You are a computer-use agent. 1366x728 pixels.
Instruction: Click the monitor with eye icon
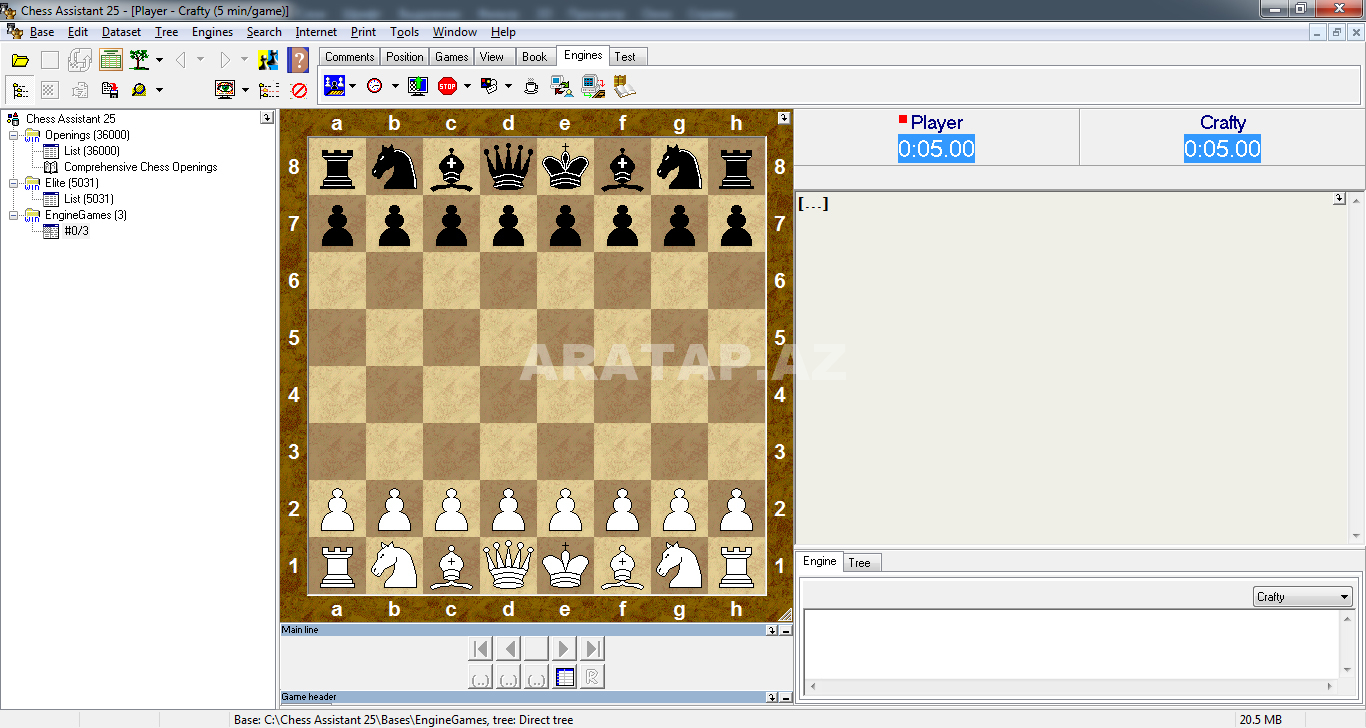click(x=226, y=90)
